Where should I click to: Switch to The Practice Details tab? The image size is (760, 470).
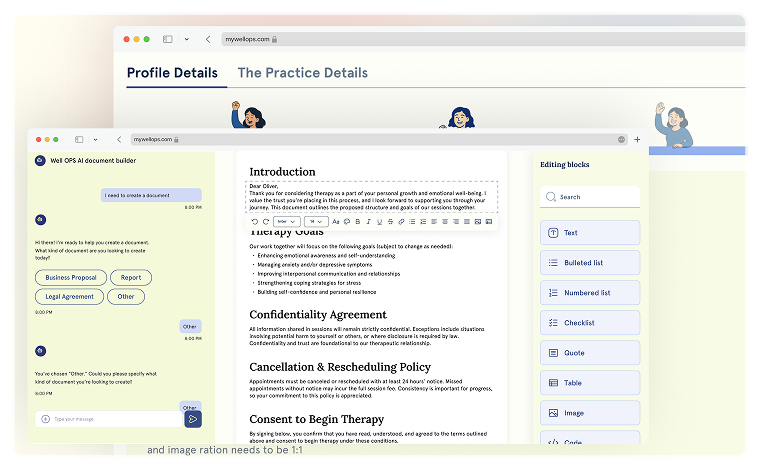click(x=302, y=73)
